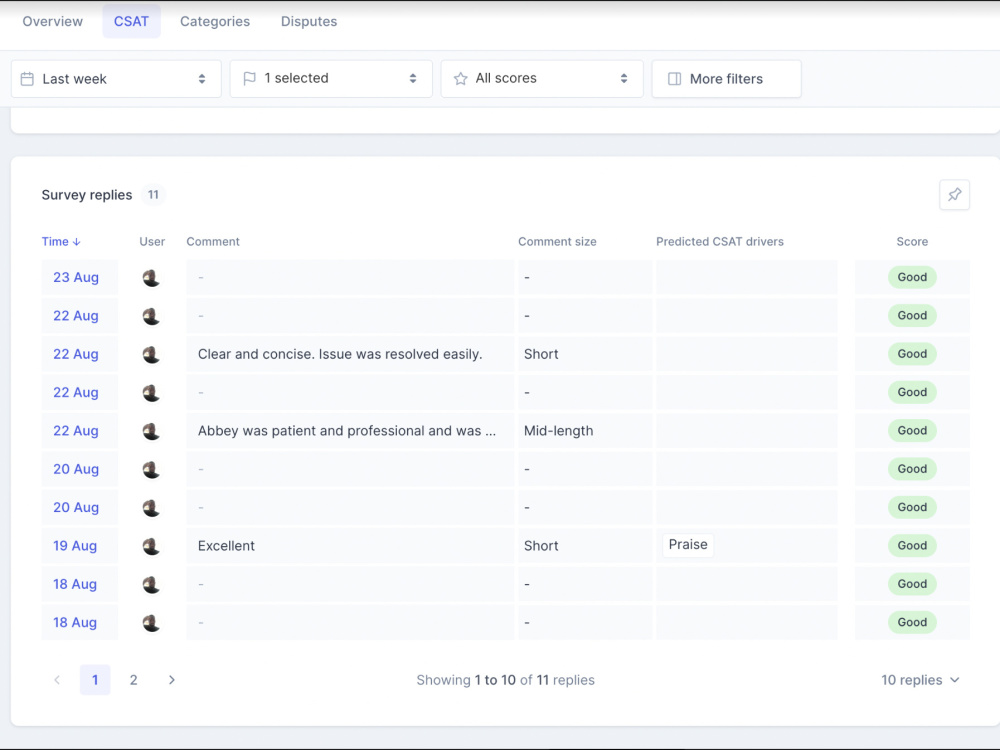Viewport: 1000px width, 750px height.
Task: Click the Comment size column header
Action: click(557, 242)
